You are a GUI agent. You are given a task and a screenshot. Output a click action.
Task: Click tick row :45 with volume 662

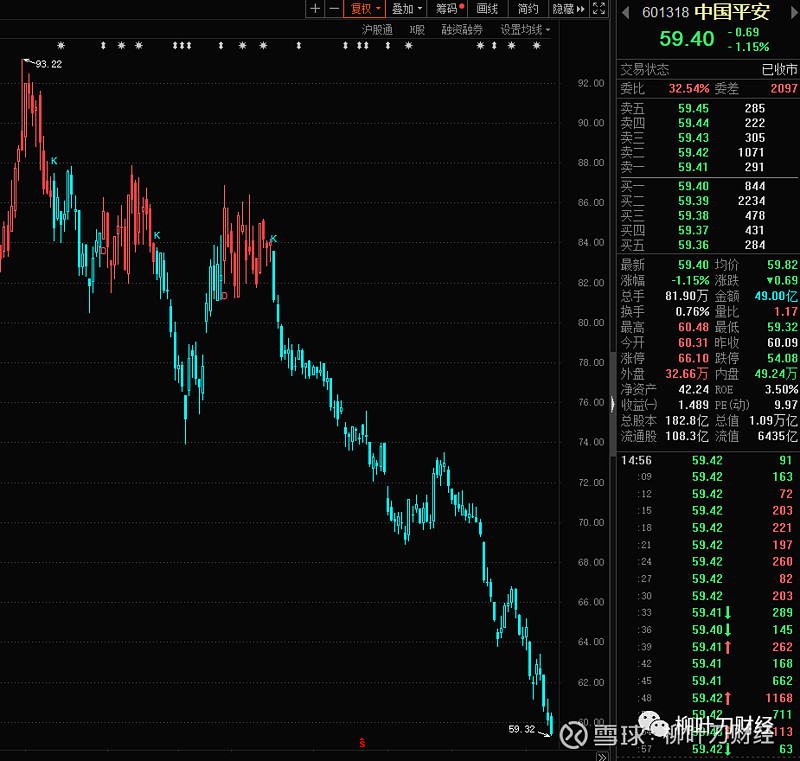pyautogui.click(x=708, y=681)
